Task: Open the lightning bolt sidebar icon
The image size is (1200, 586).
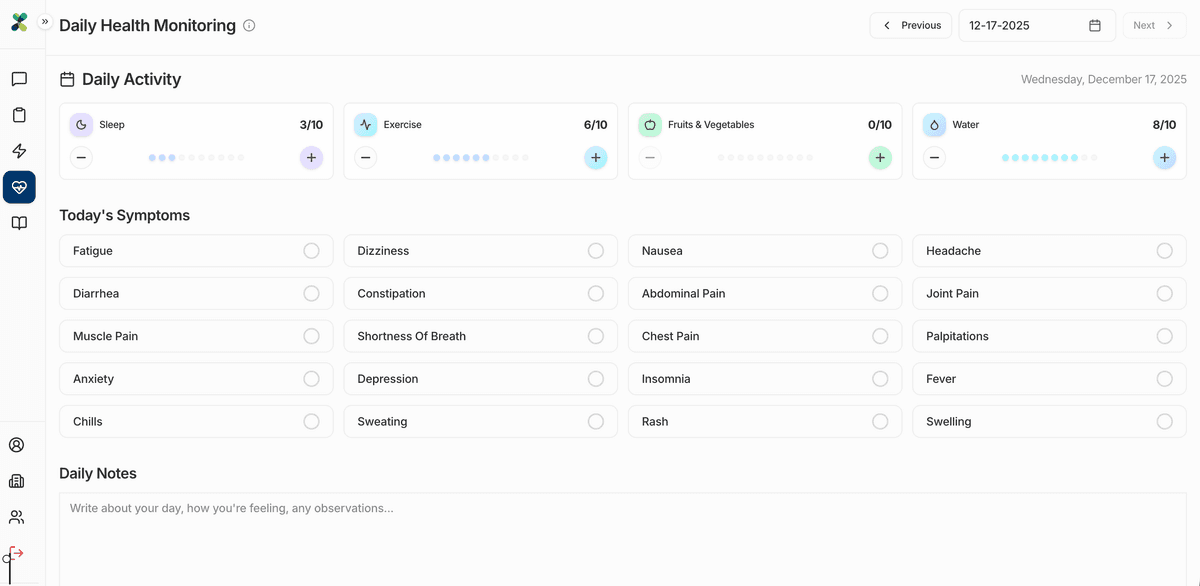Action: tap(19, 151)
